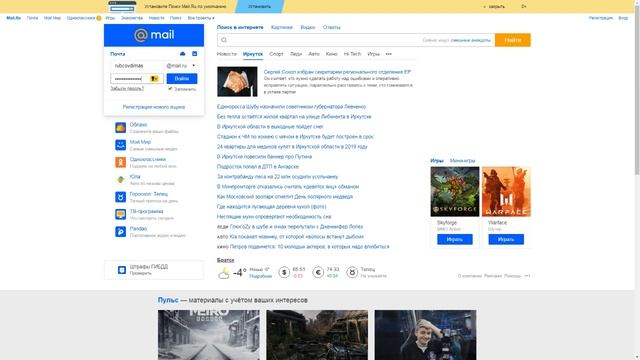Open the Пульс card showing a smiling man

tap(425, 335)
